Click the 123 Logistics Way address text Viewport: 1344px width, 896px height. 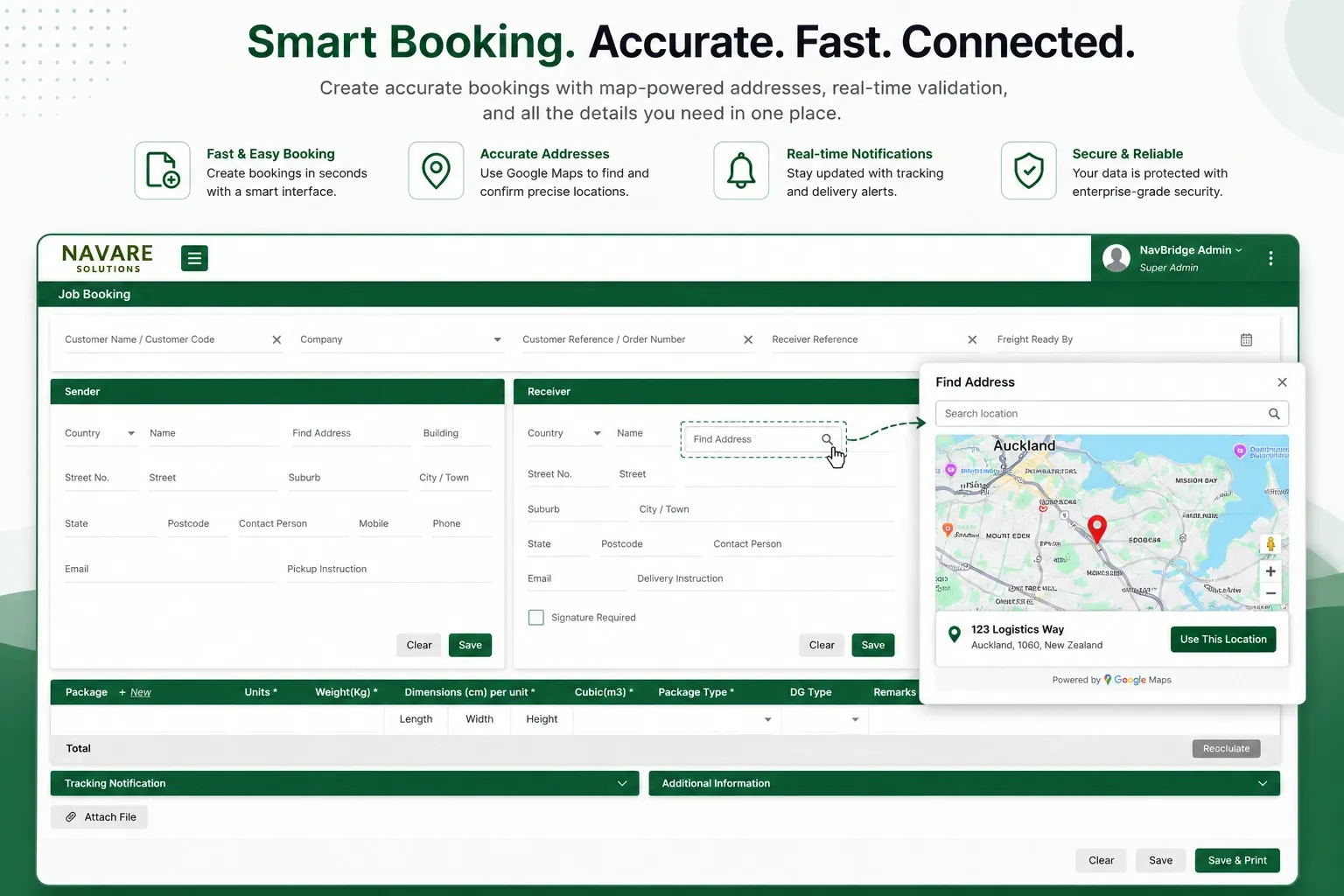[1018, 629]
